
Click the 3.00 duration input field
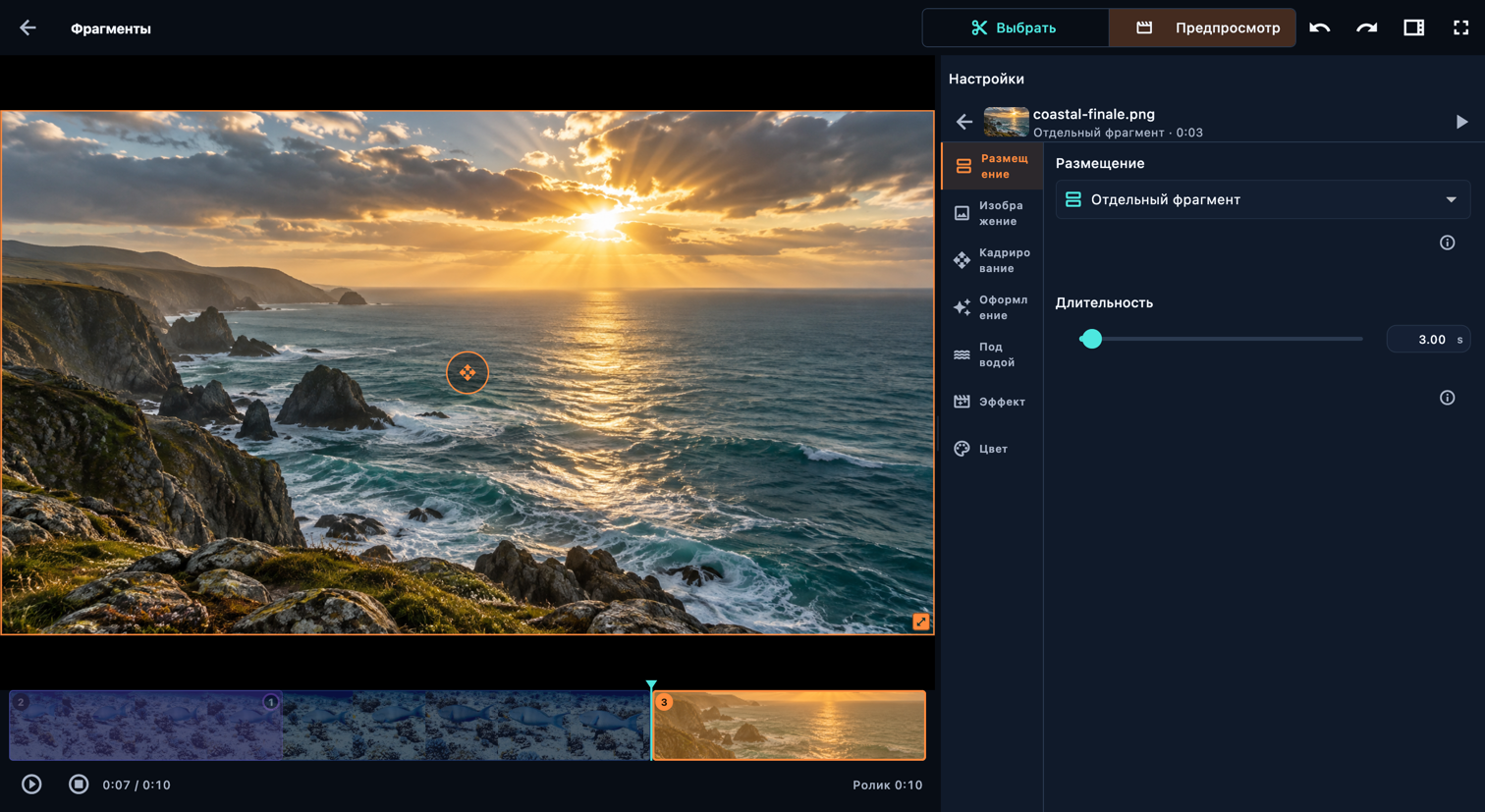[x=1427, y=339]
